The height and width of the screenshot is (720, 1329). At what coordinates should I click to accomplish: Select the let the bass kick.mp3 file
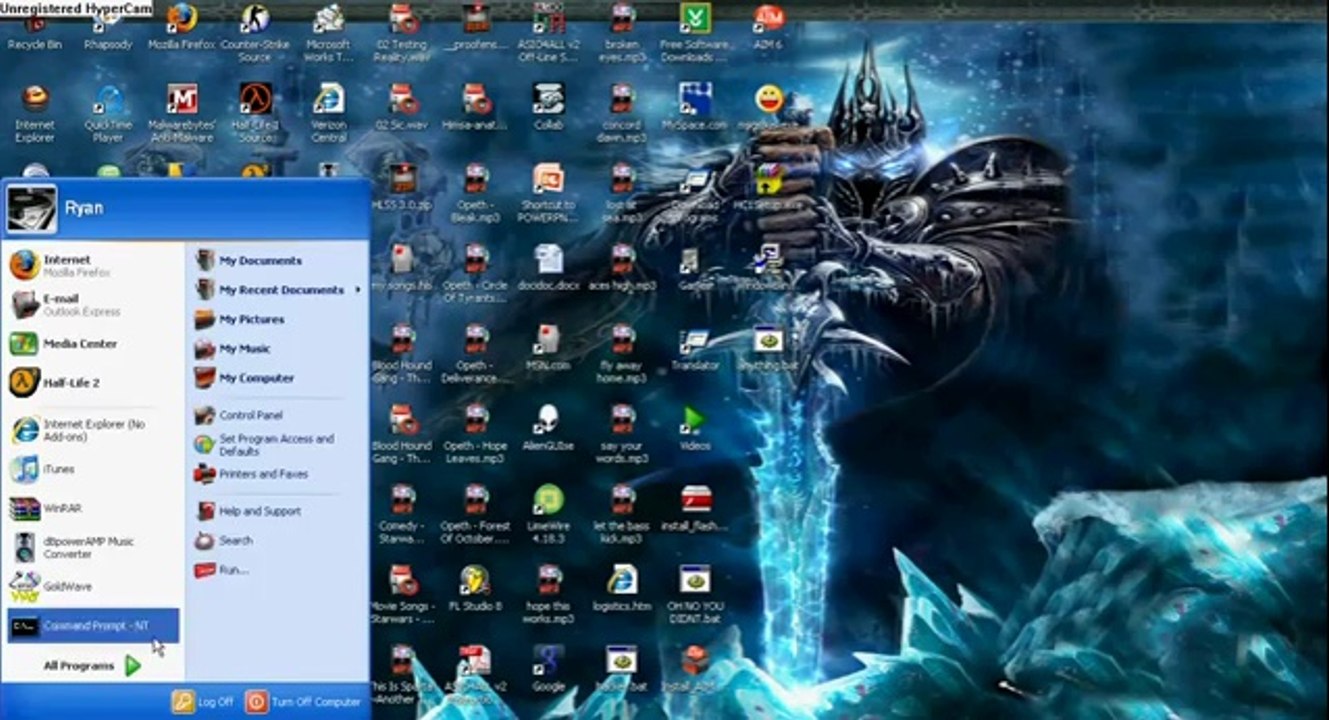click(x=622, y=514)
